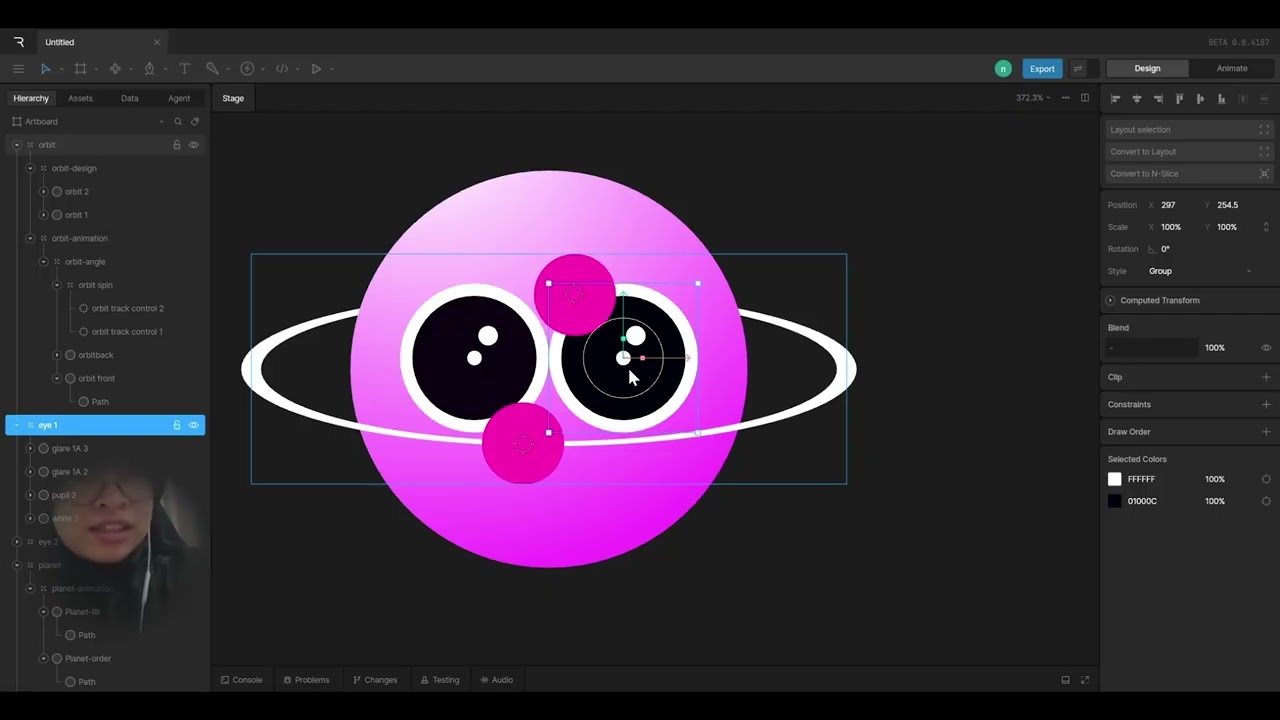Open the code brackets tool
1280x720 pixels.
click(x=282, y=69)
